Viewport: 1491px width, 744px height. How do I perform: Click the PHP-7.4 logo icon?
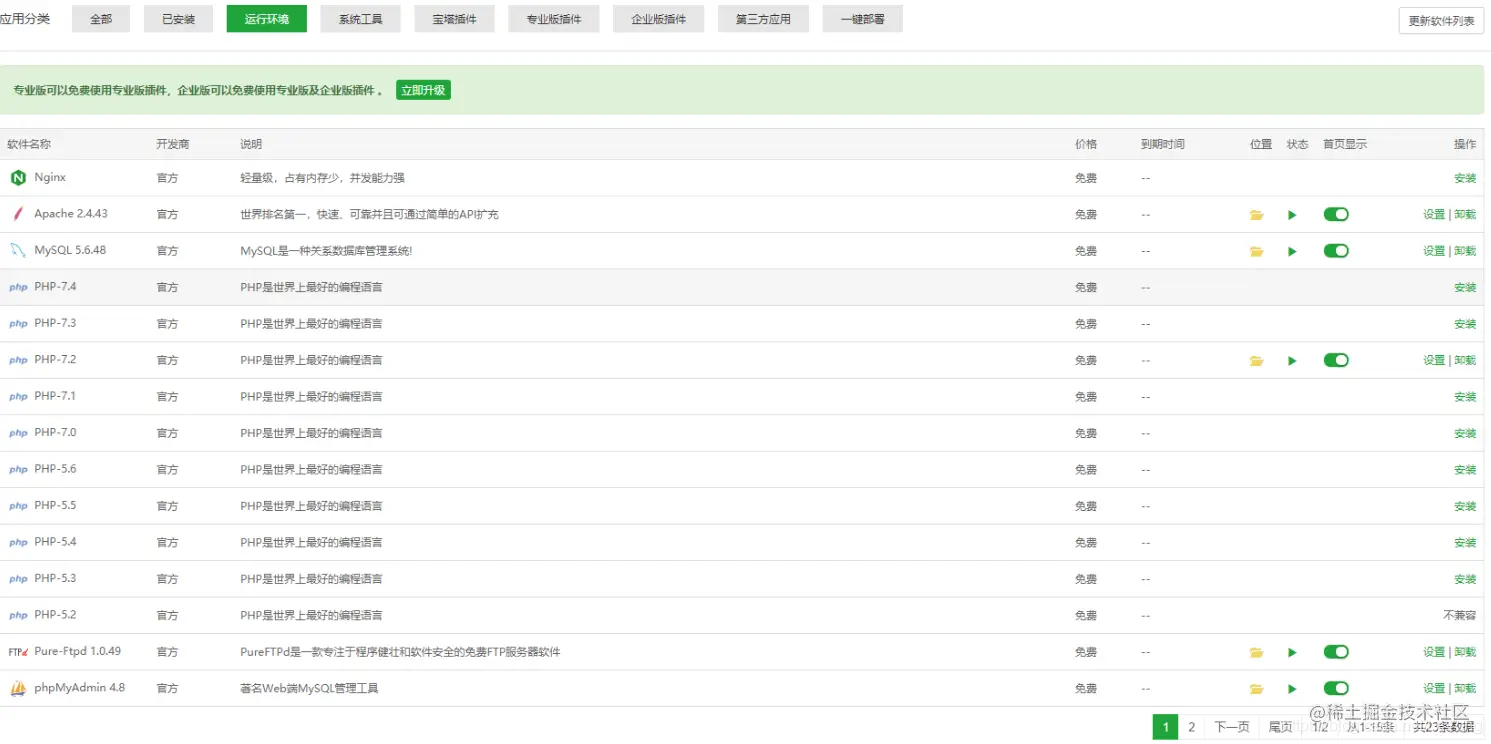coord(18,288)
